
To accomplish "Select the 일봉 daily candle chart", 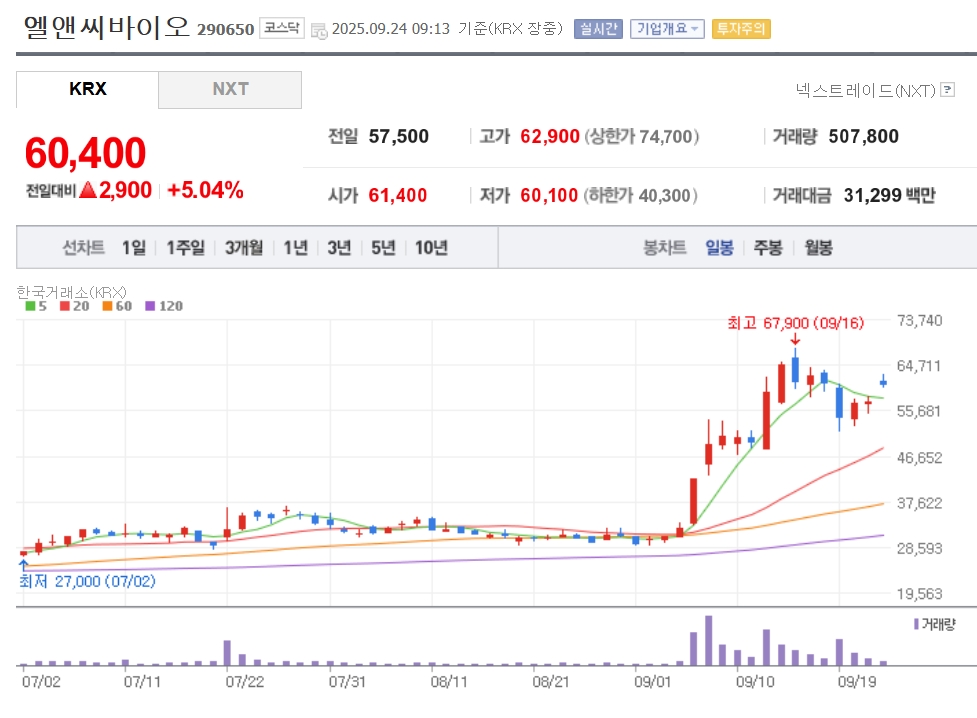I will click(x=719, y=248).
